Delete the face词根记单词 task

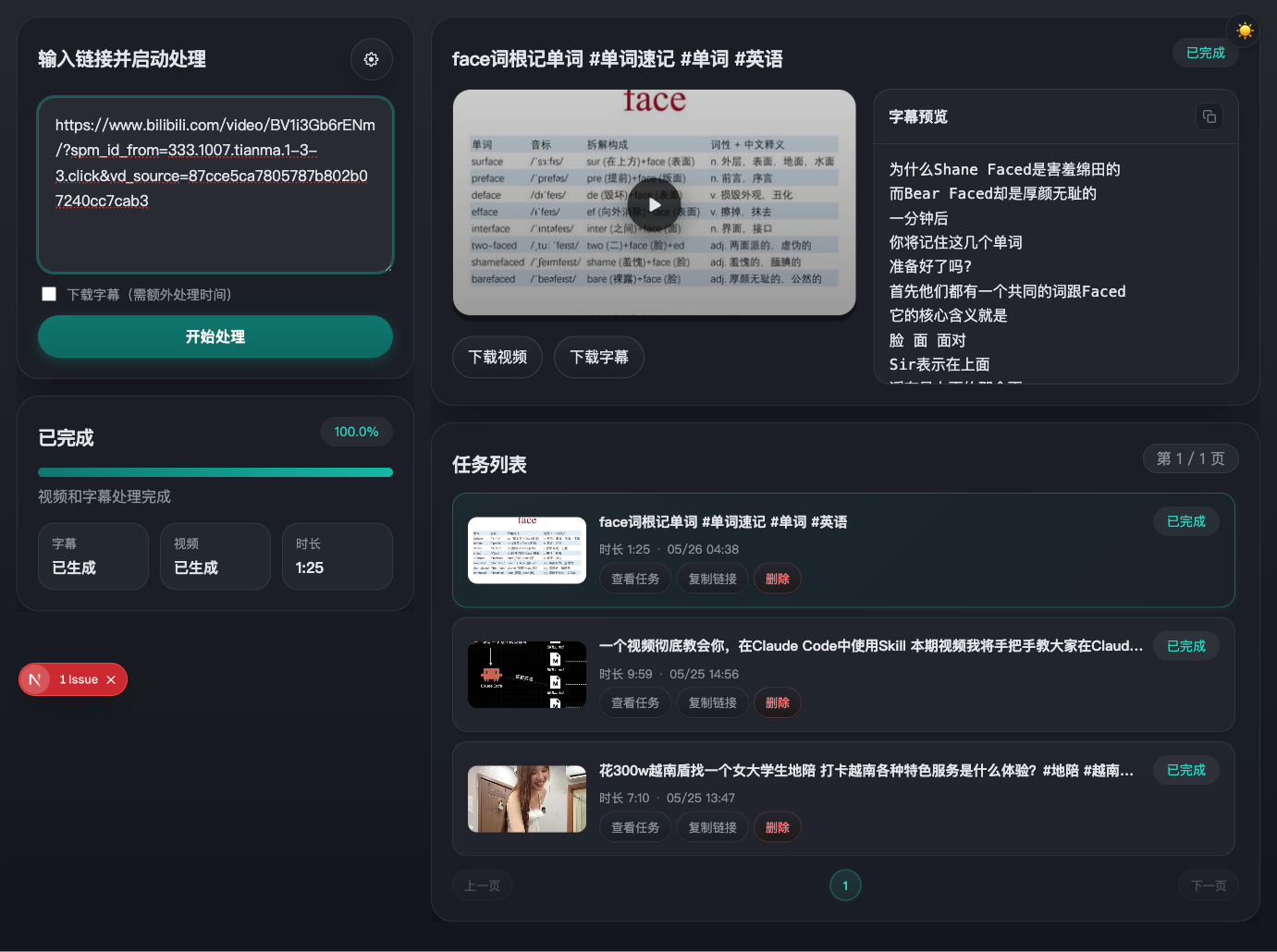tap(778, 579)
